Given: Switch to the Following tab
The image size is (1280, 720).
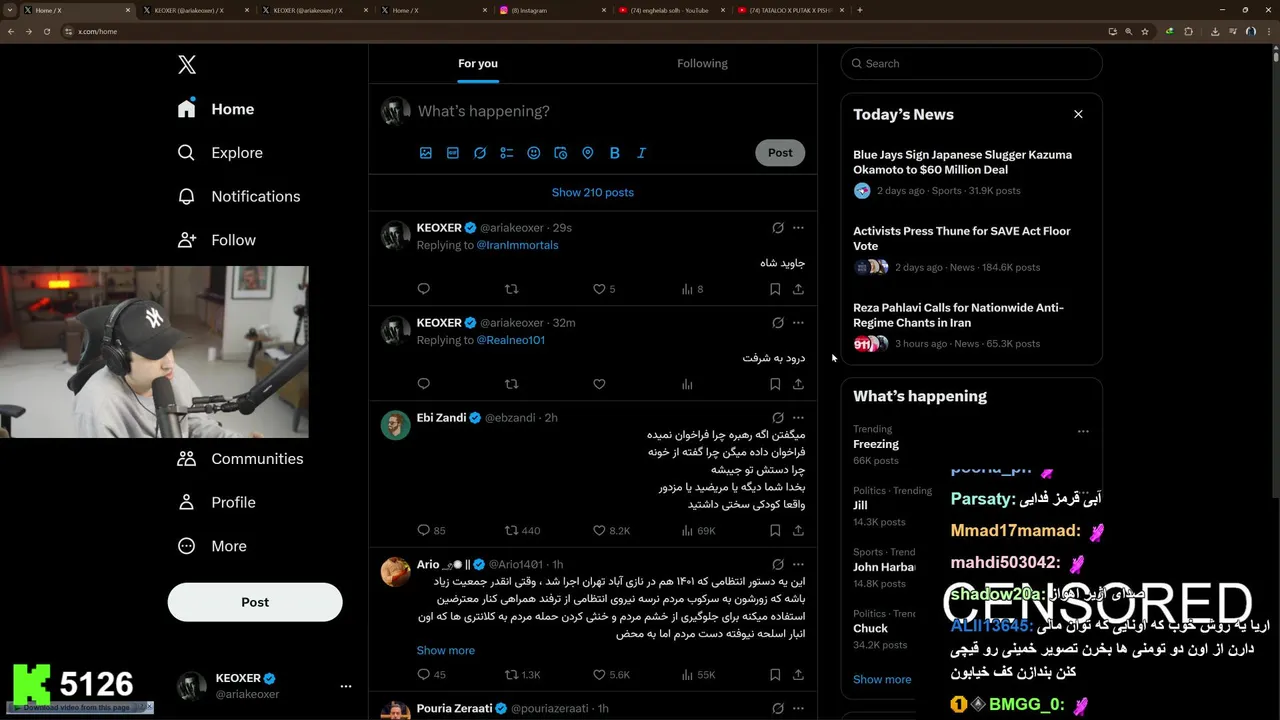Looking at the screenshot, I should pyautogui.click(x=702, y=64).
